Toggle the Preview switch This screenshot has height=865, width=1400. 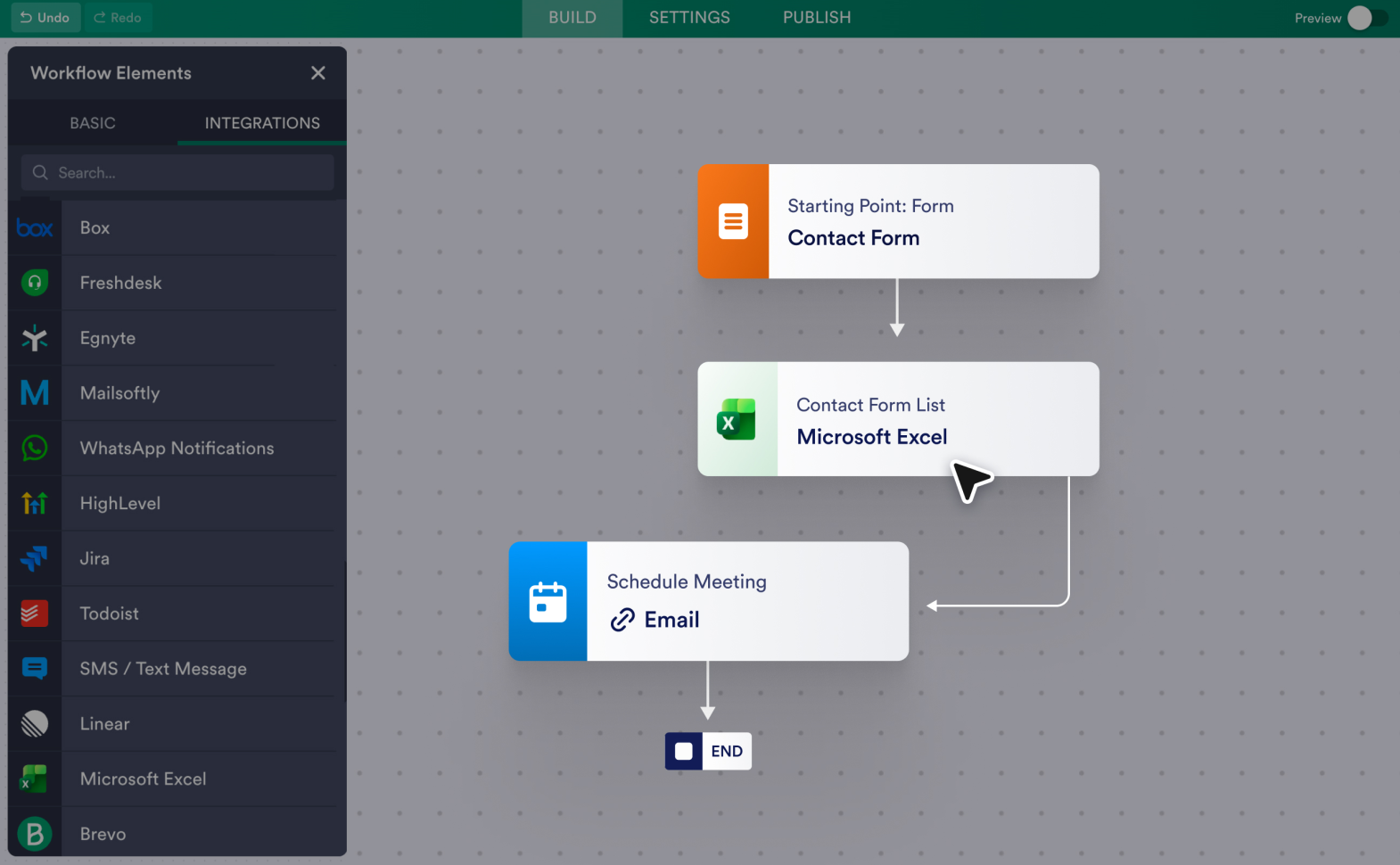(1368, 18)
